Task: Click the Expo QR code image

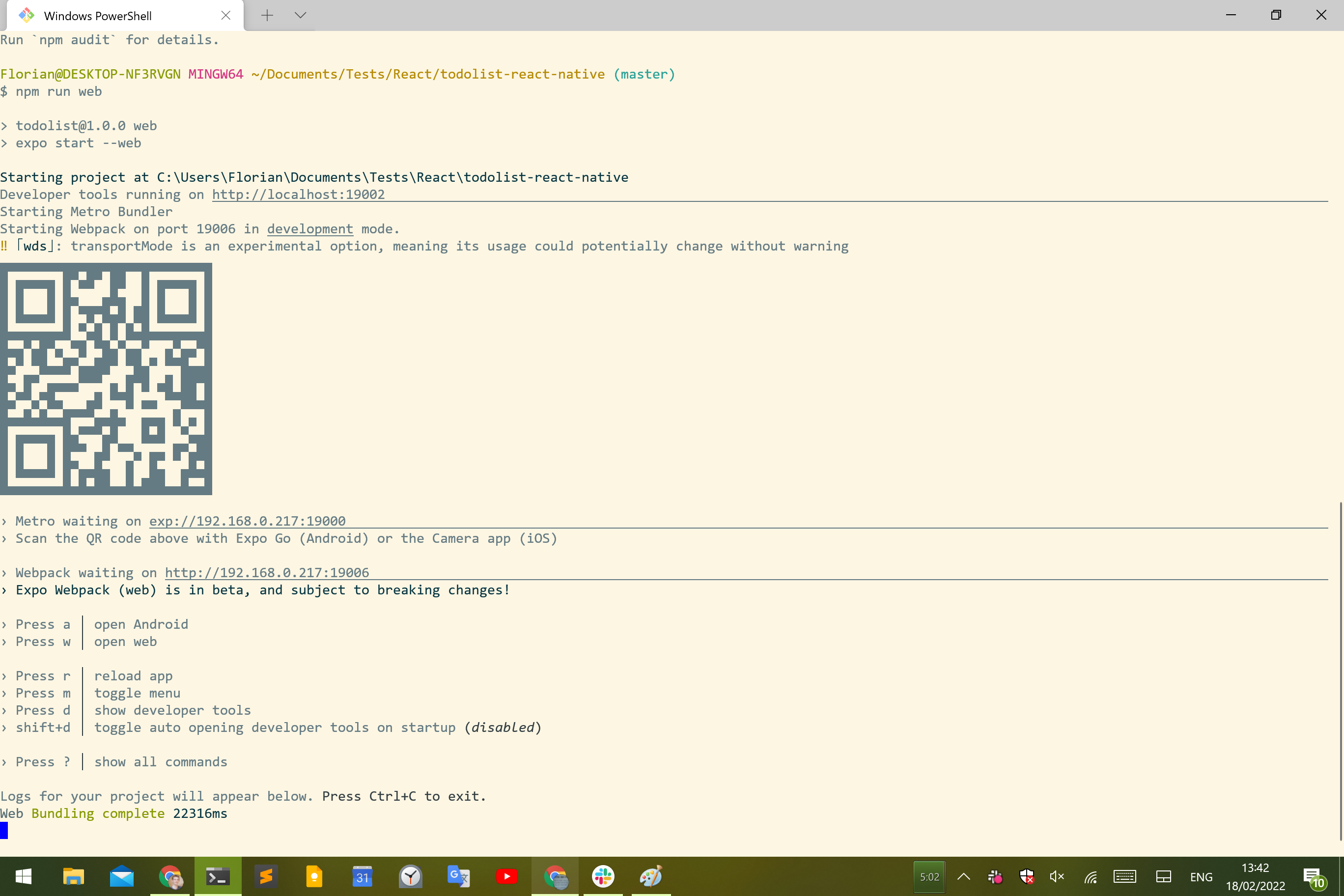Action: 106,379
